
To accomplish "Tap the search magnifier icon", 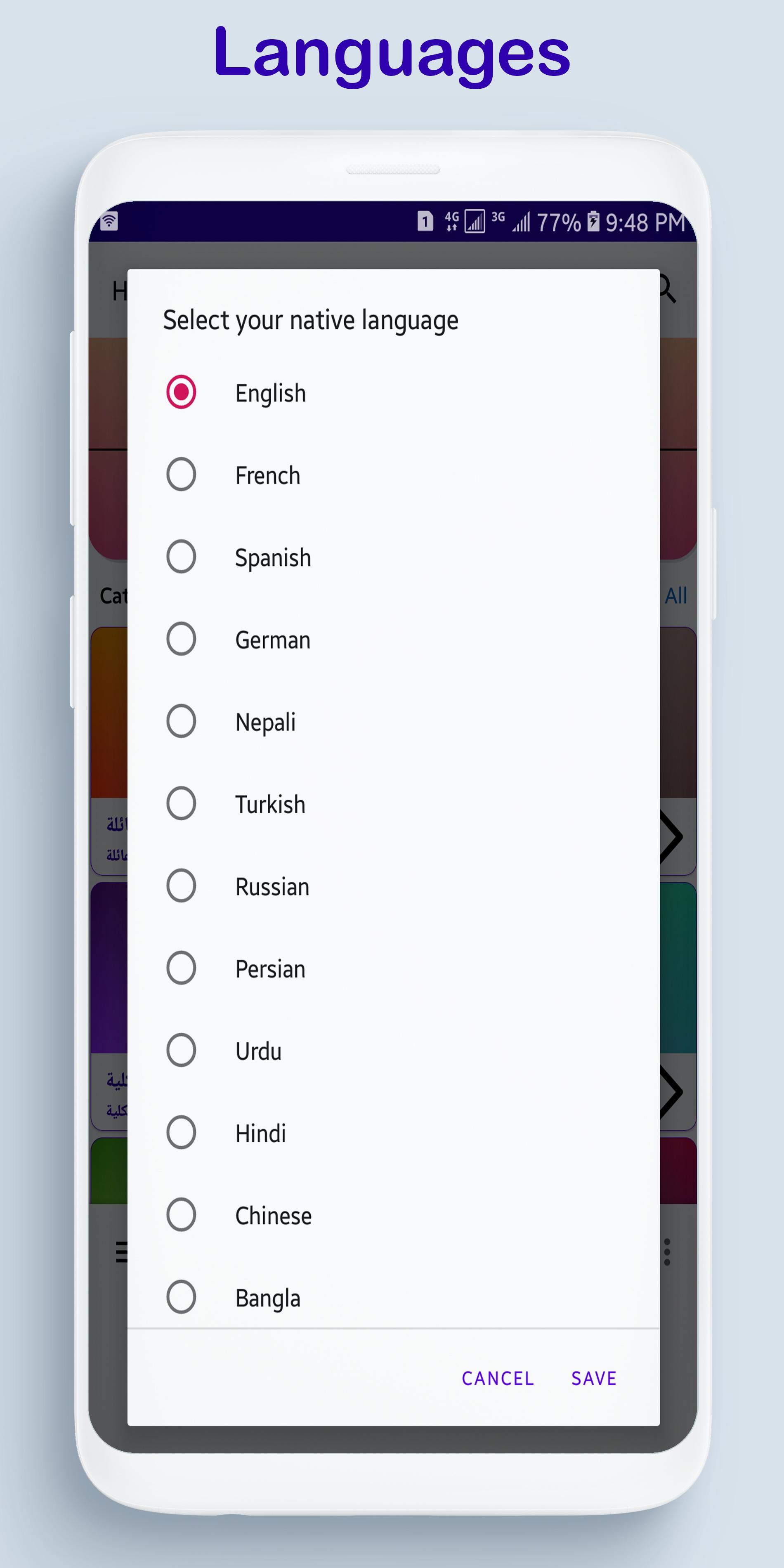I will [668, 289].
